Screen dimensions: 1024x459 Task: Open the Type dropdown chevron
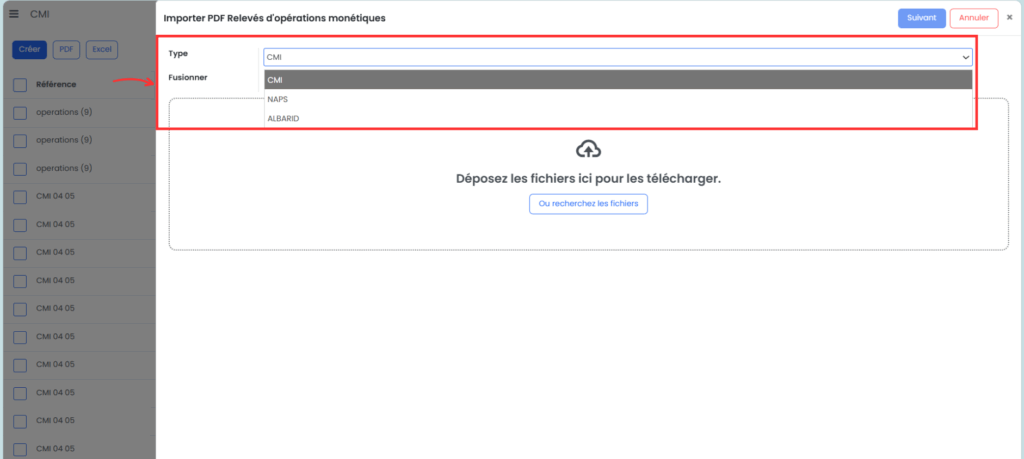tap(965, 57)
